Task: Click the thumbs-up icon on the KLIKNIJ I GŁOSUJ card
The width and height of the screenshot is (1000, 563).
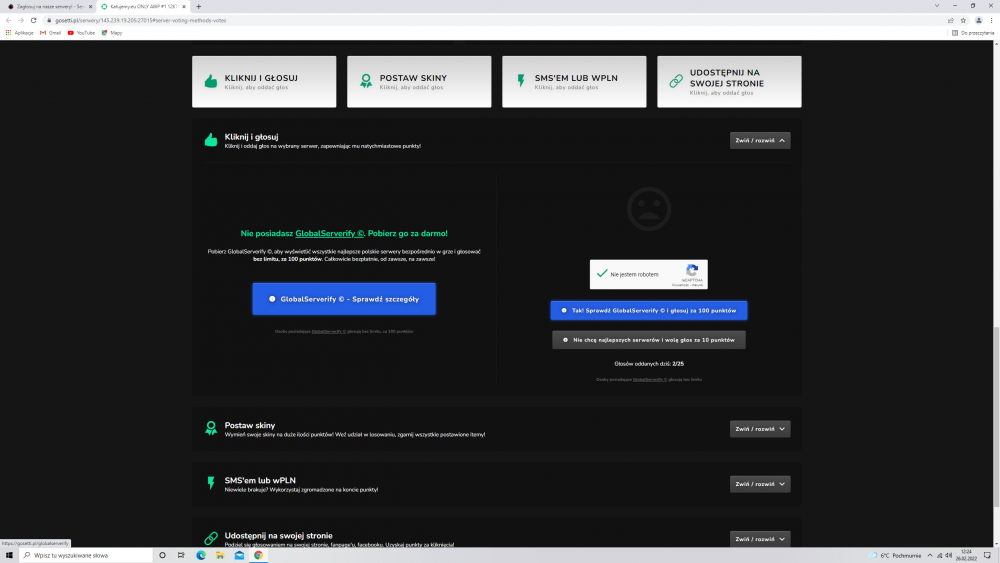Action: pos(210,81)
